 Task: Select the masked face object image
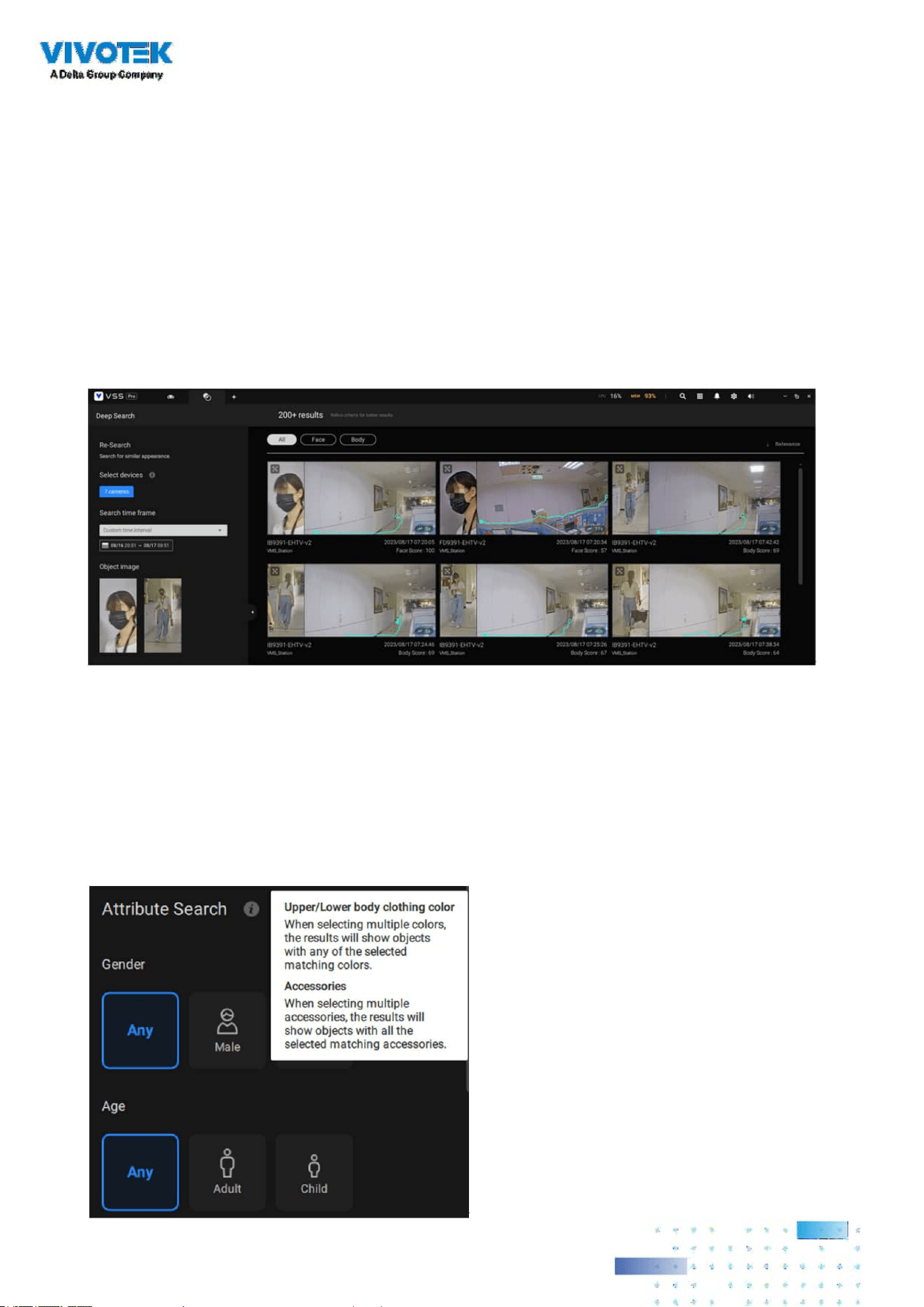pyautogui.click(x=118, y=616)
